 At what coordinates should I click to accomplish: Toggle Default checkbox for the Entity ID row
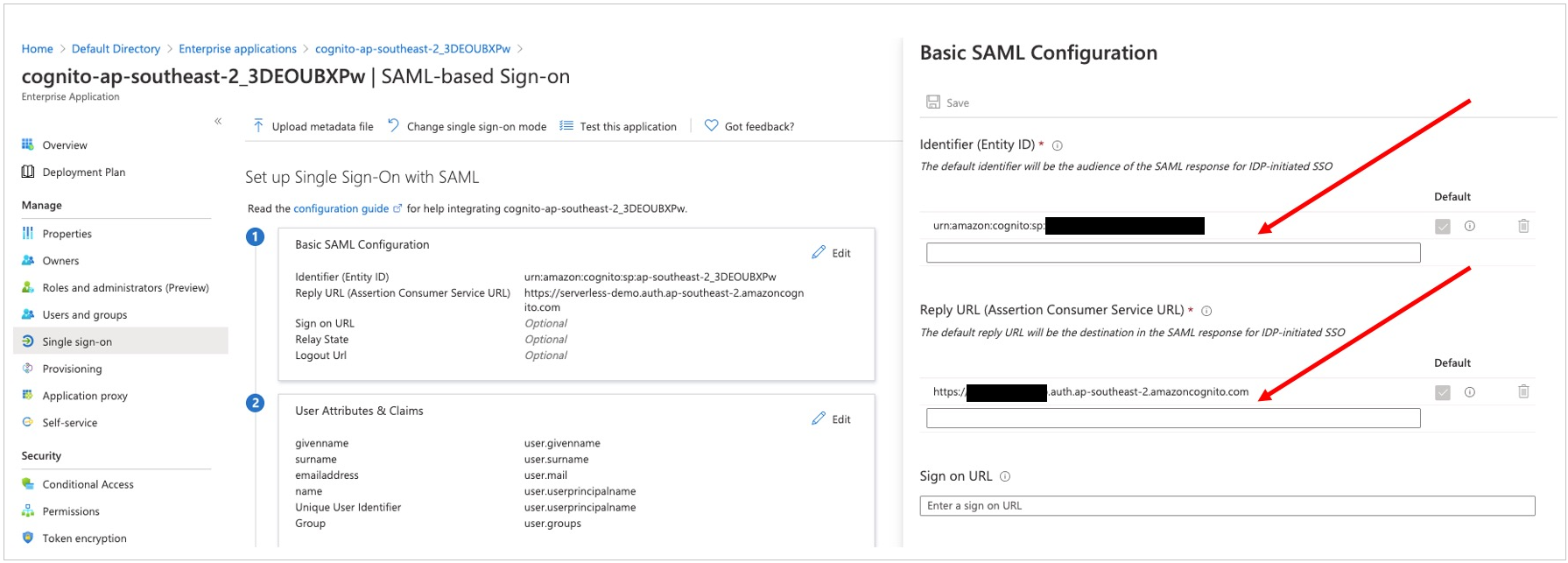click(1443, 227)
